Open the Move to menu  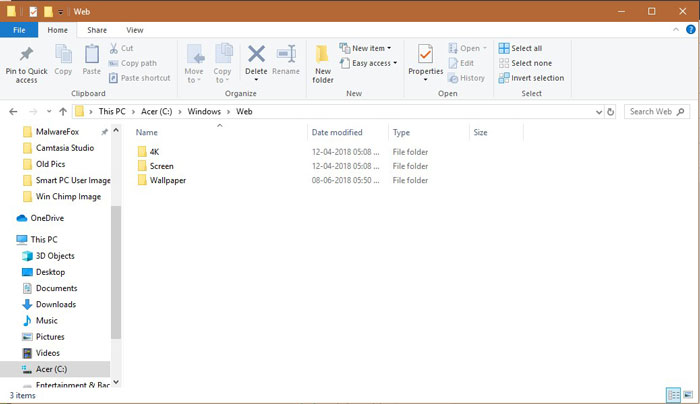coord(194,64)
